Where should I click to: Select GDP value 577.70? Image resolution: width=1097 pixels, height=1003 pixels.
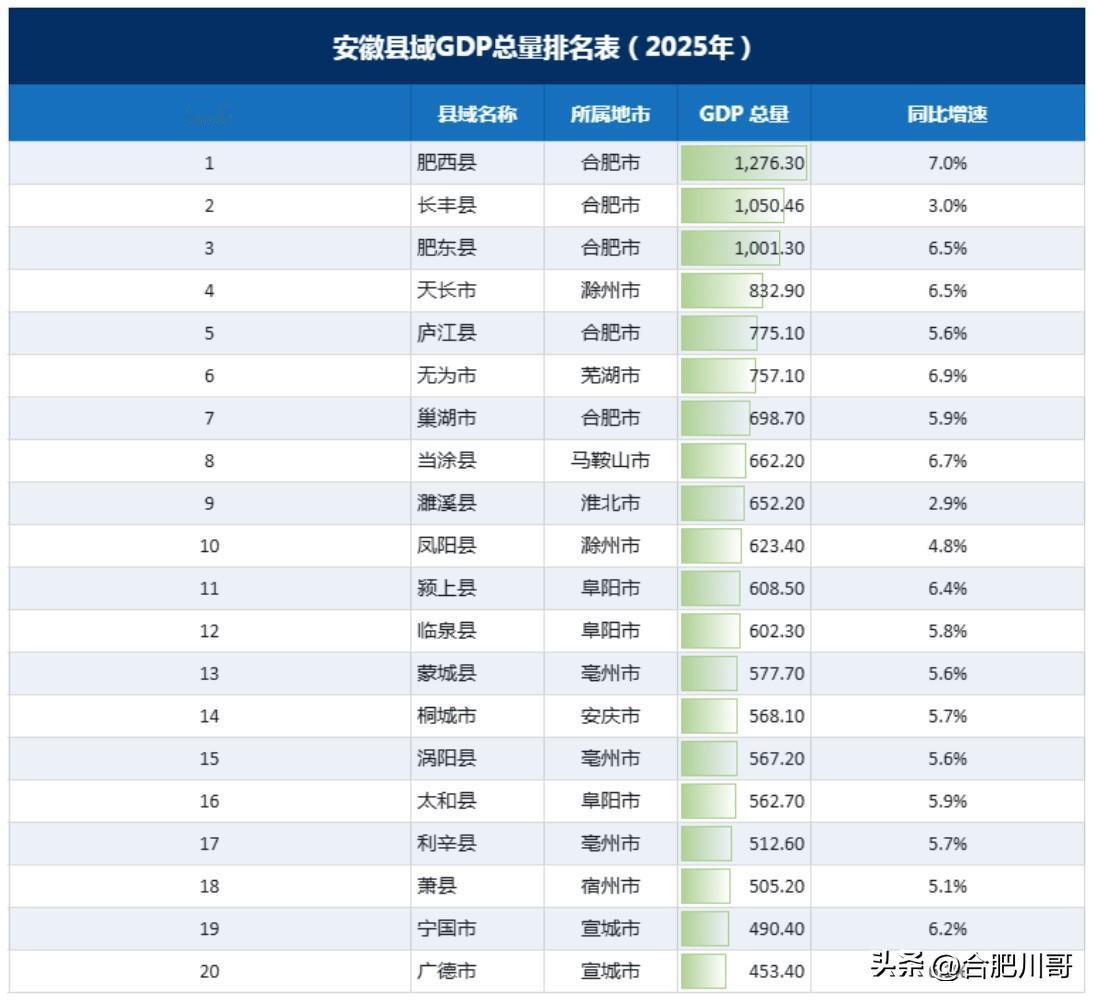[777, 674]
